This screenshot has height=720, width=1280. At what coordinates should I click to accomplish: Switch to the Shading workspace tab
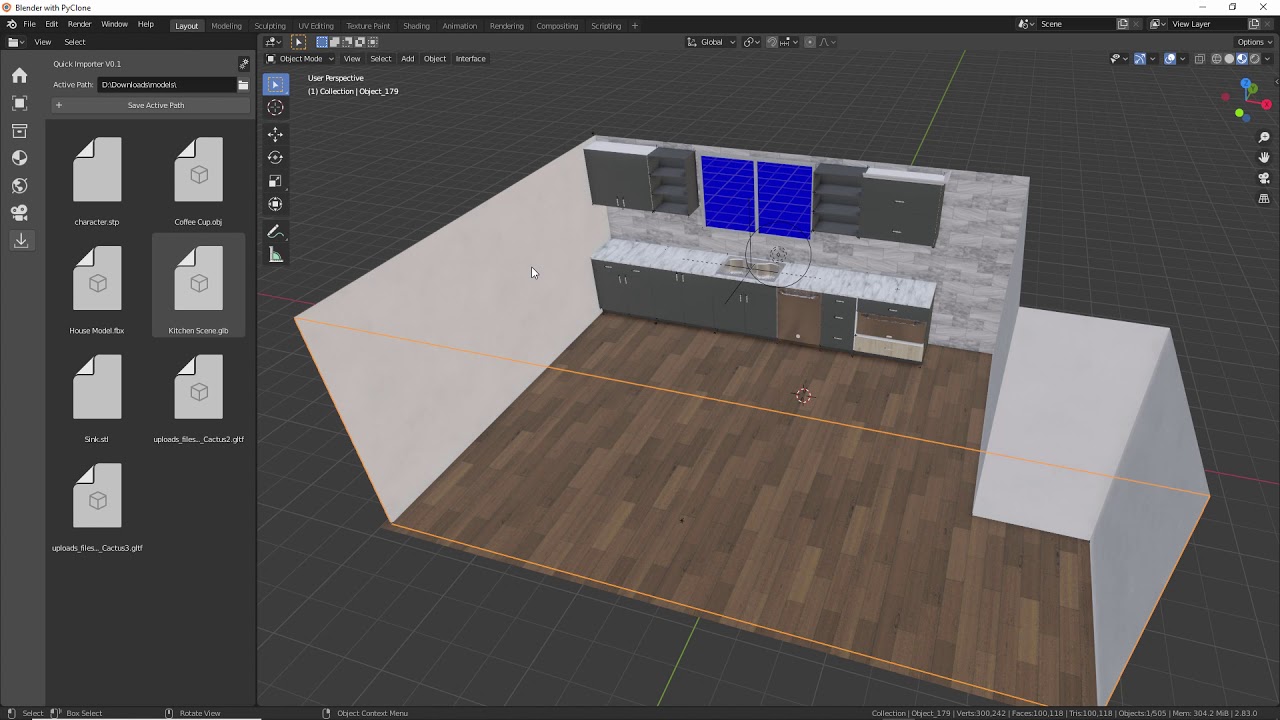point(416,25)
